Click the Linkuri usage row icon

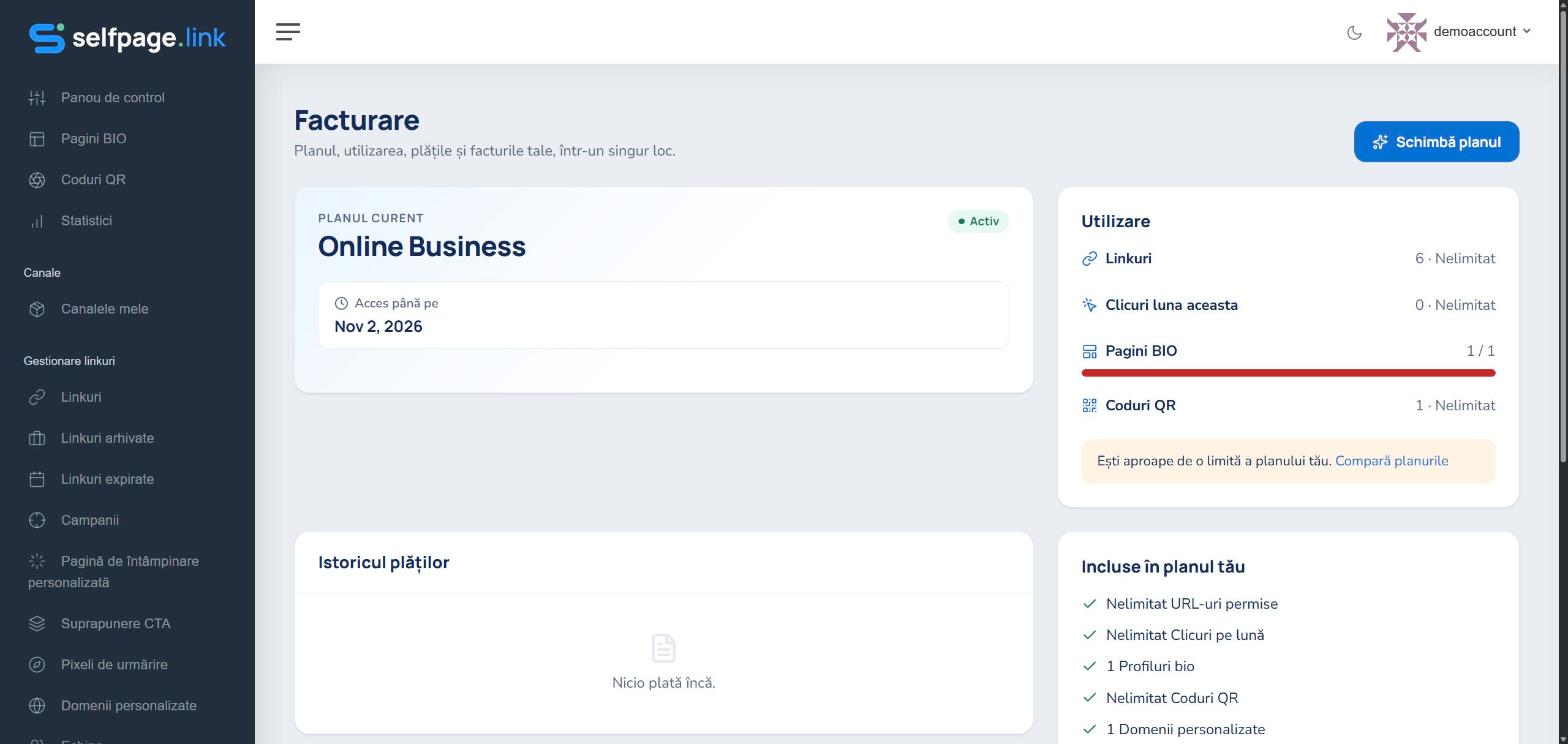1089,259
